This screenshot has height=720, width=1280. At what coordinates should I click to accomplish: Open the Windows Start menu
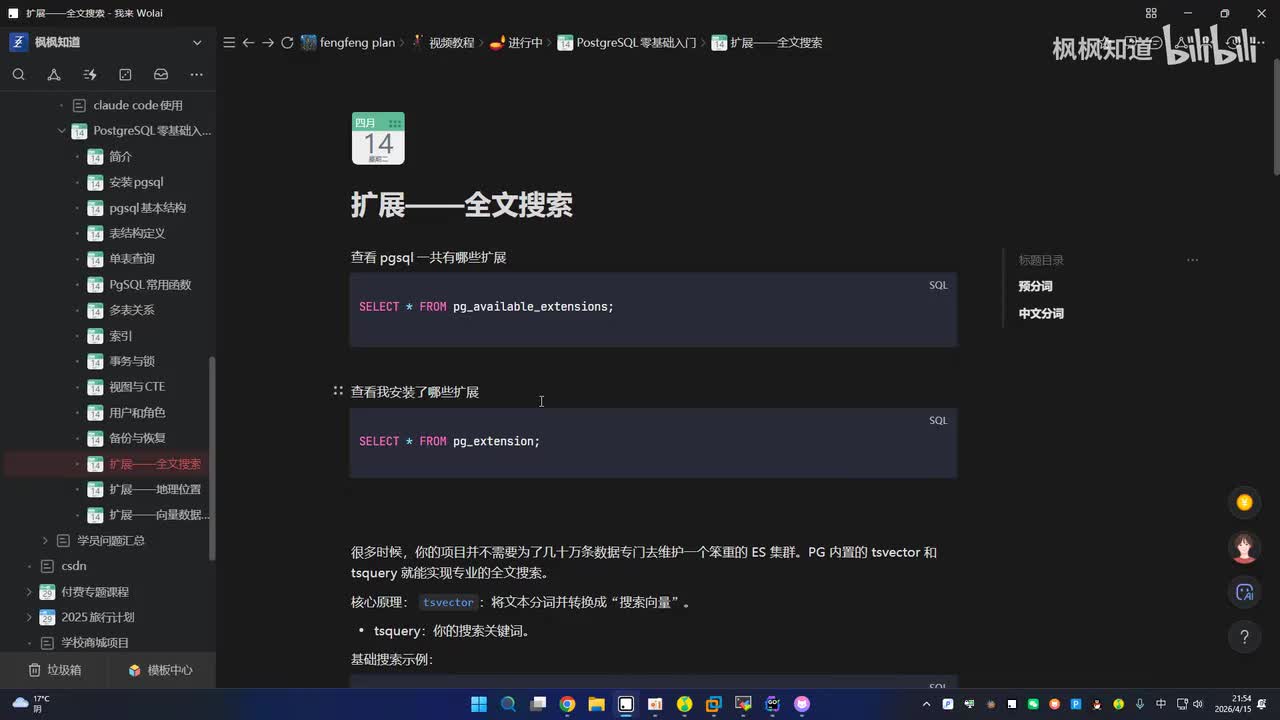pyautogui.click(x=479, y=704)
